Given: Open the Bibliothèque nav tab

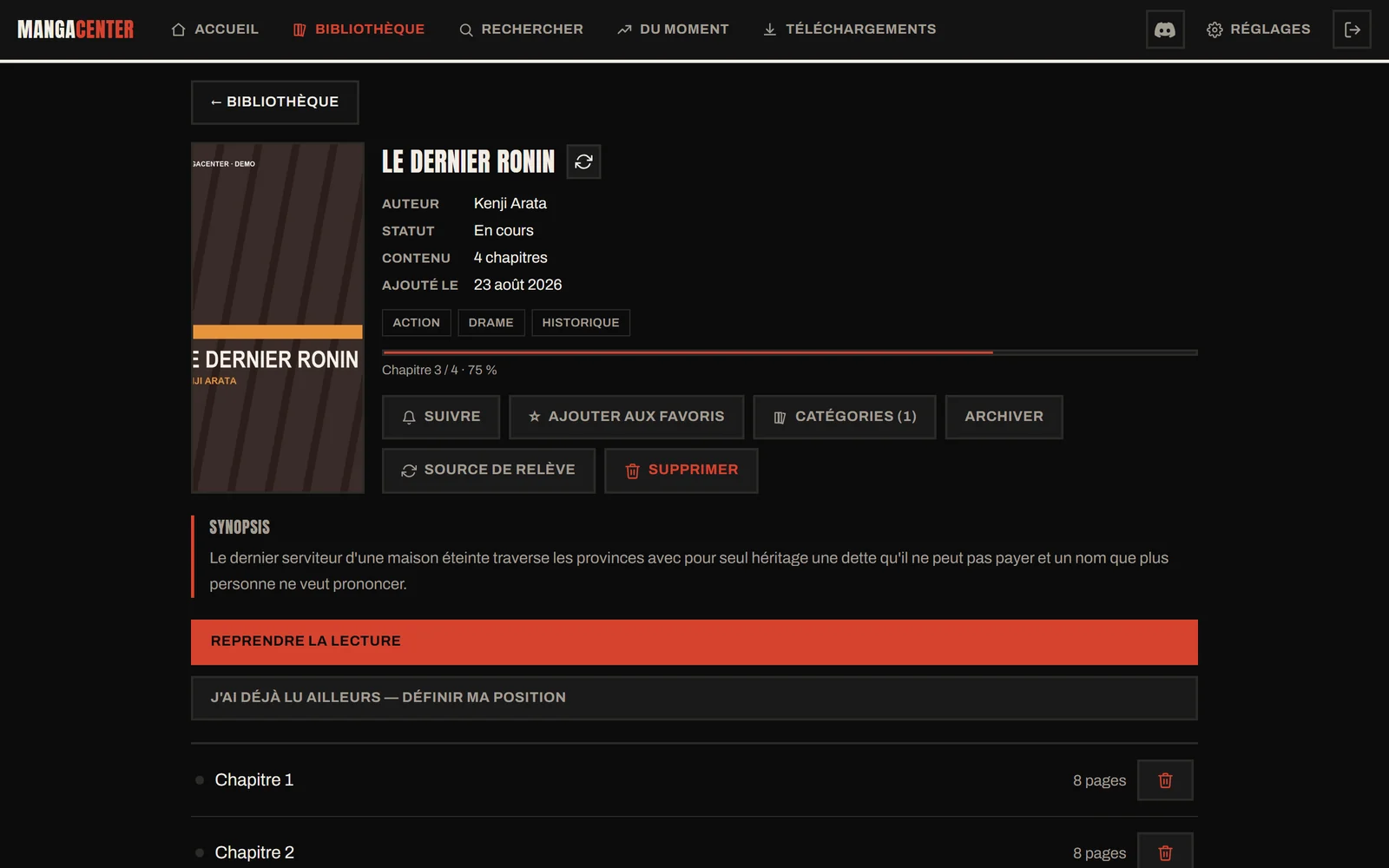Looking at the screenshot, I should (359, 30).
